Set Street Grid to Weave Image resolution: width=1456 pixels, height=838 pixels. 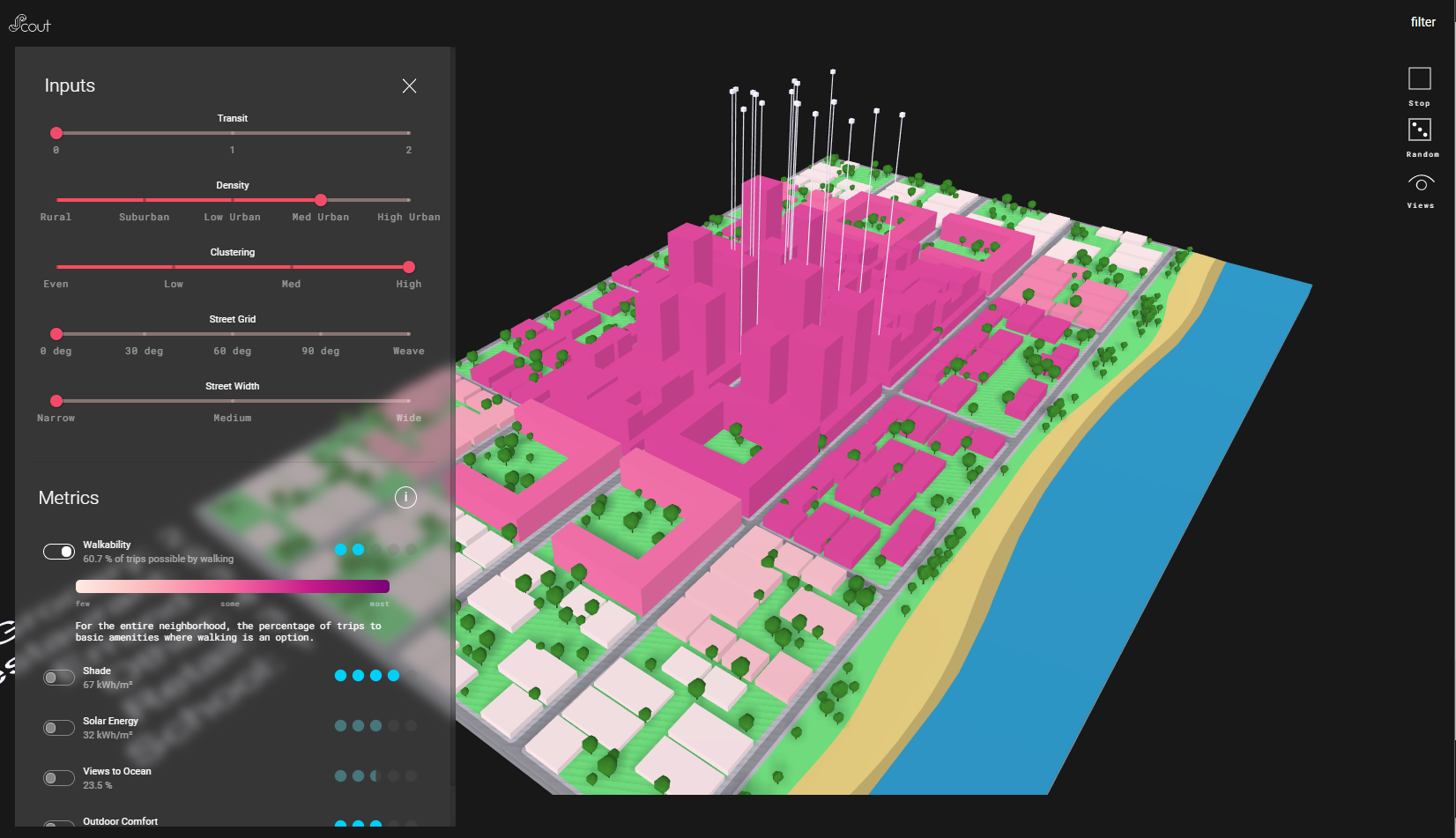pos(409,334)
